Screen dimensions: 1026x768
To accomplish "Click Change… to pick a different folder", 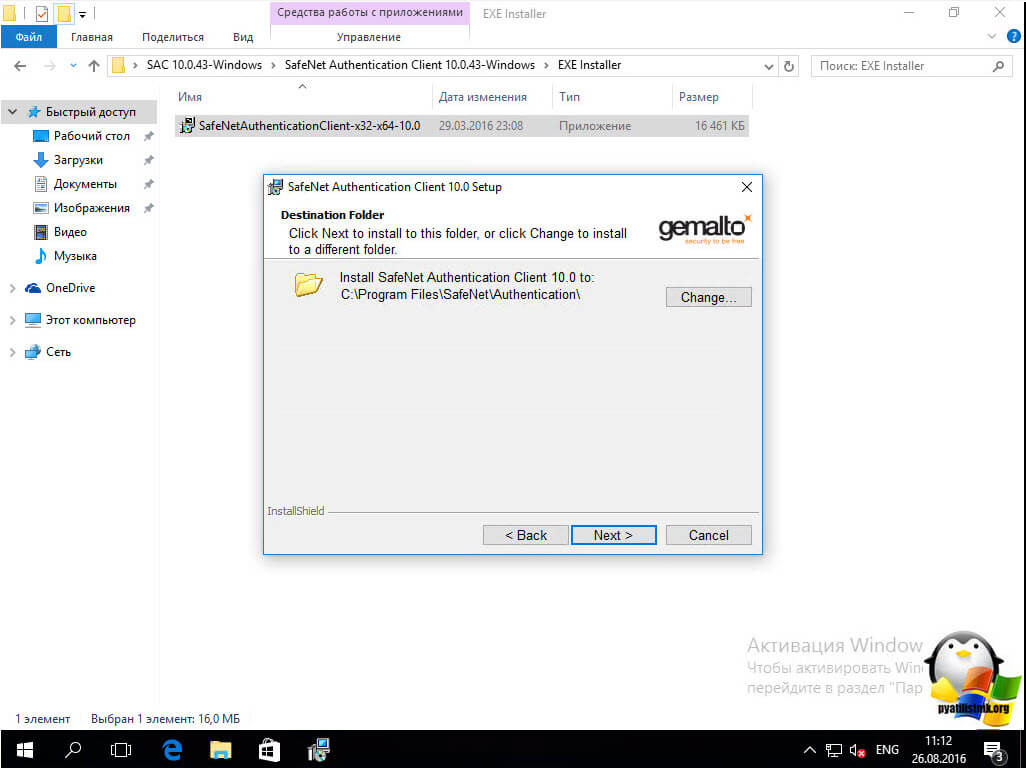I will coord(709,297).
